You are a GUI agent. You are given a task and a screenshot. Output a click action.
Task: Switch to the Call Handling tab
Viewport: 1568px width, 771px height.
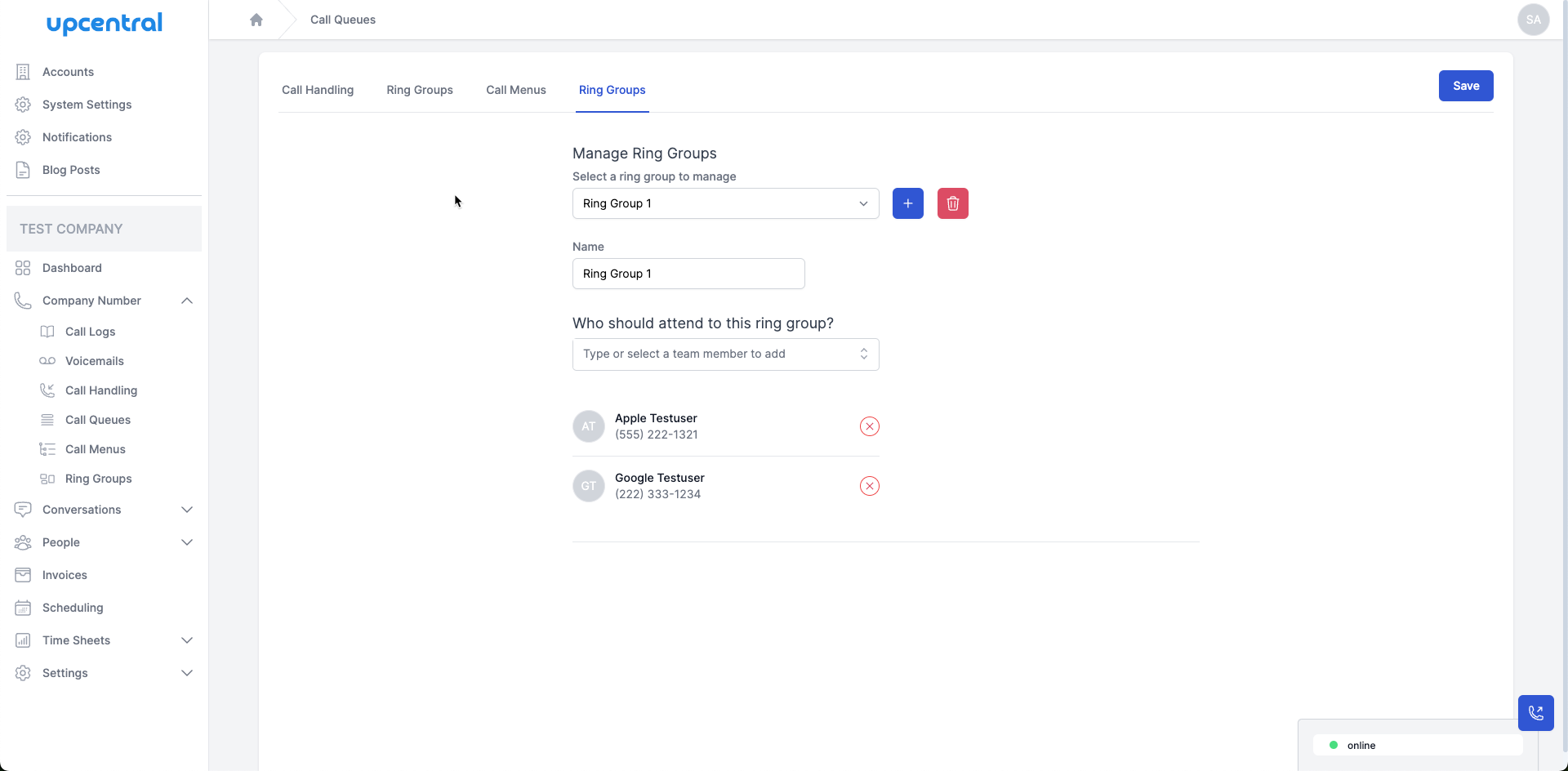pos(317,90)
